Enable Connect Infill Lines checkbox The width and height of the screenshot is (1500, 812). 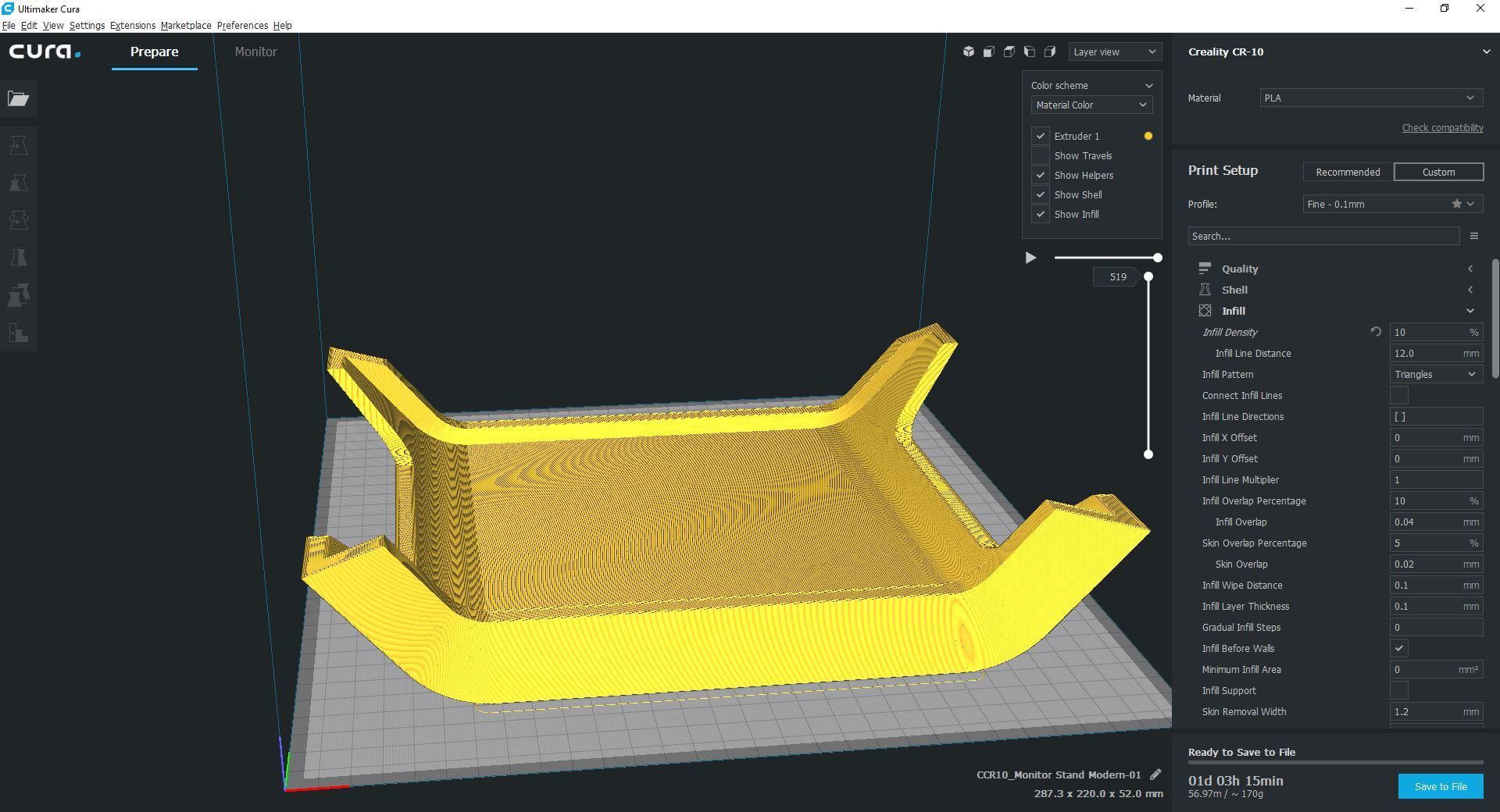pos(1399,396)
